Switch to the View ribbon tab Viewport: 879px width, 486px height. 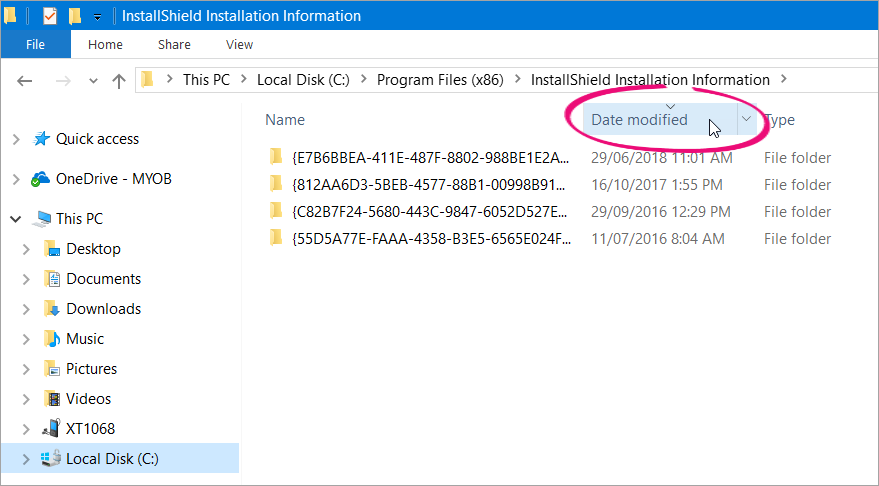click(x=239, y=45)
